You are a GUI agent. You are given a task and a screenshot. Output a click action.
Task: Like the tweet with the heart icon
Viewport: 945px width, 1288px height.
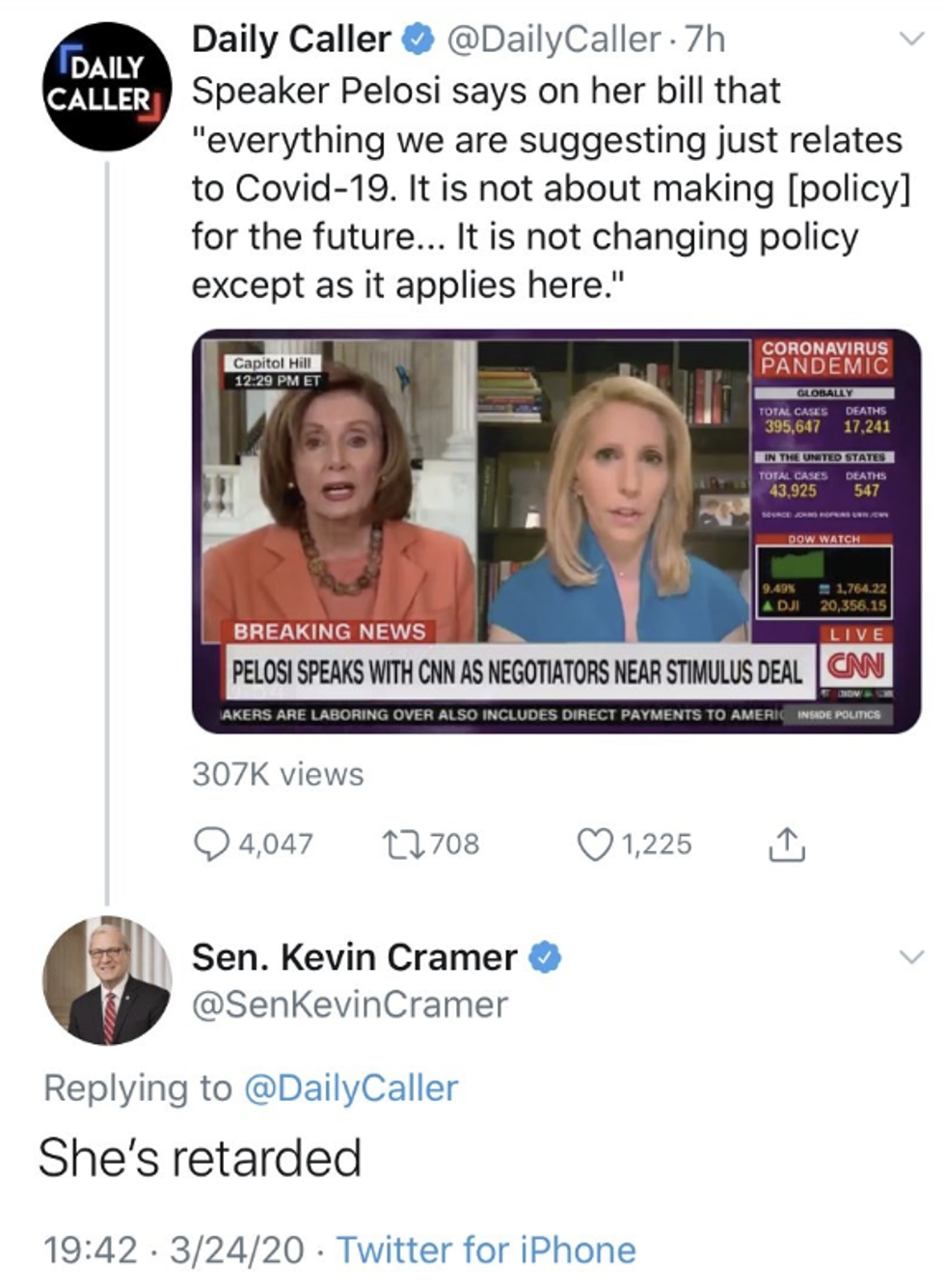click(x=594, y=845)
